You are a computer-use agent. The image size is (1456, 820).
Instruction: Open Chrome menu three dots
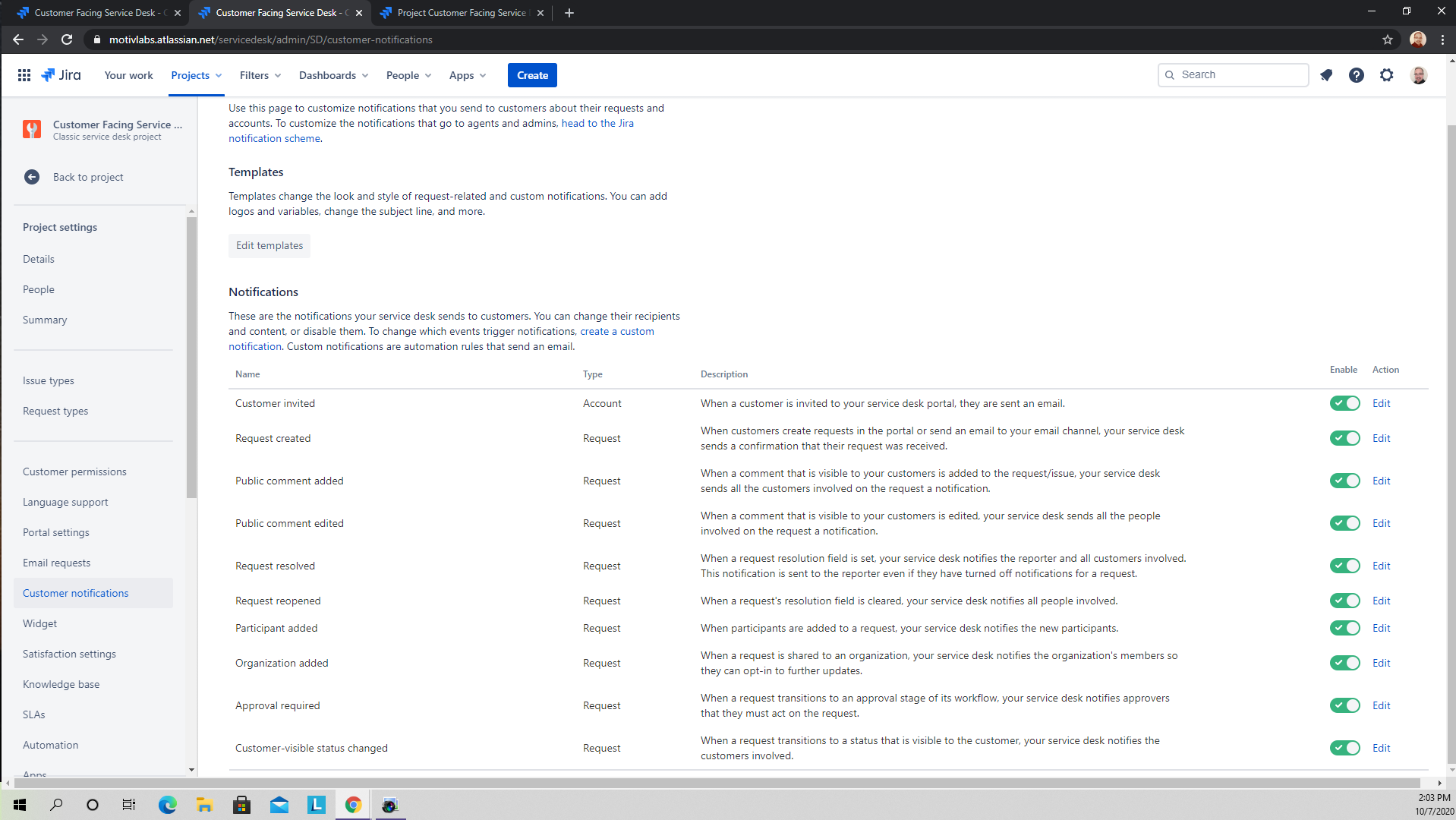(x=1443, y=39)
